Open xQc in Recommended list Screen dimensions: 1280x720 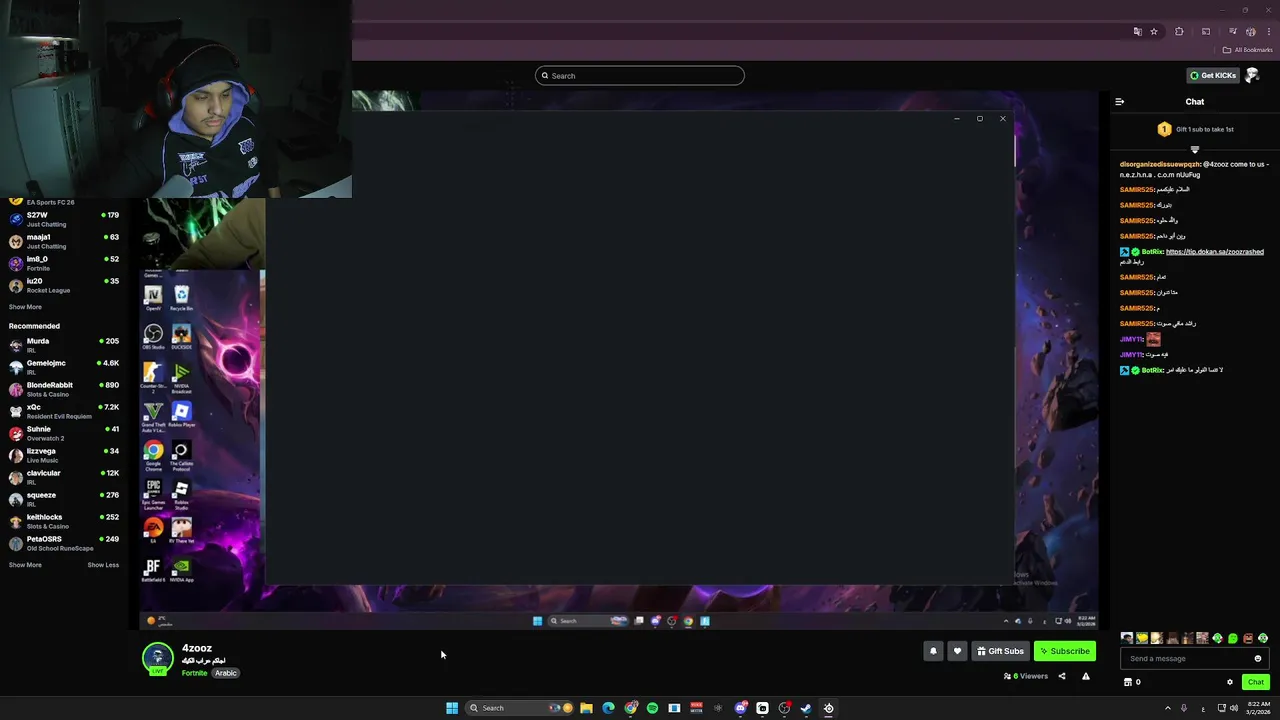tap(64, 411)
